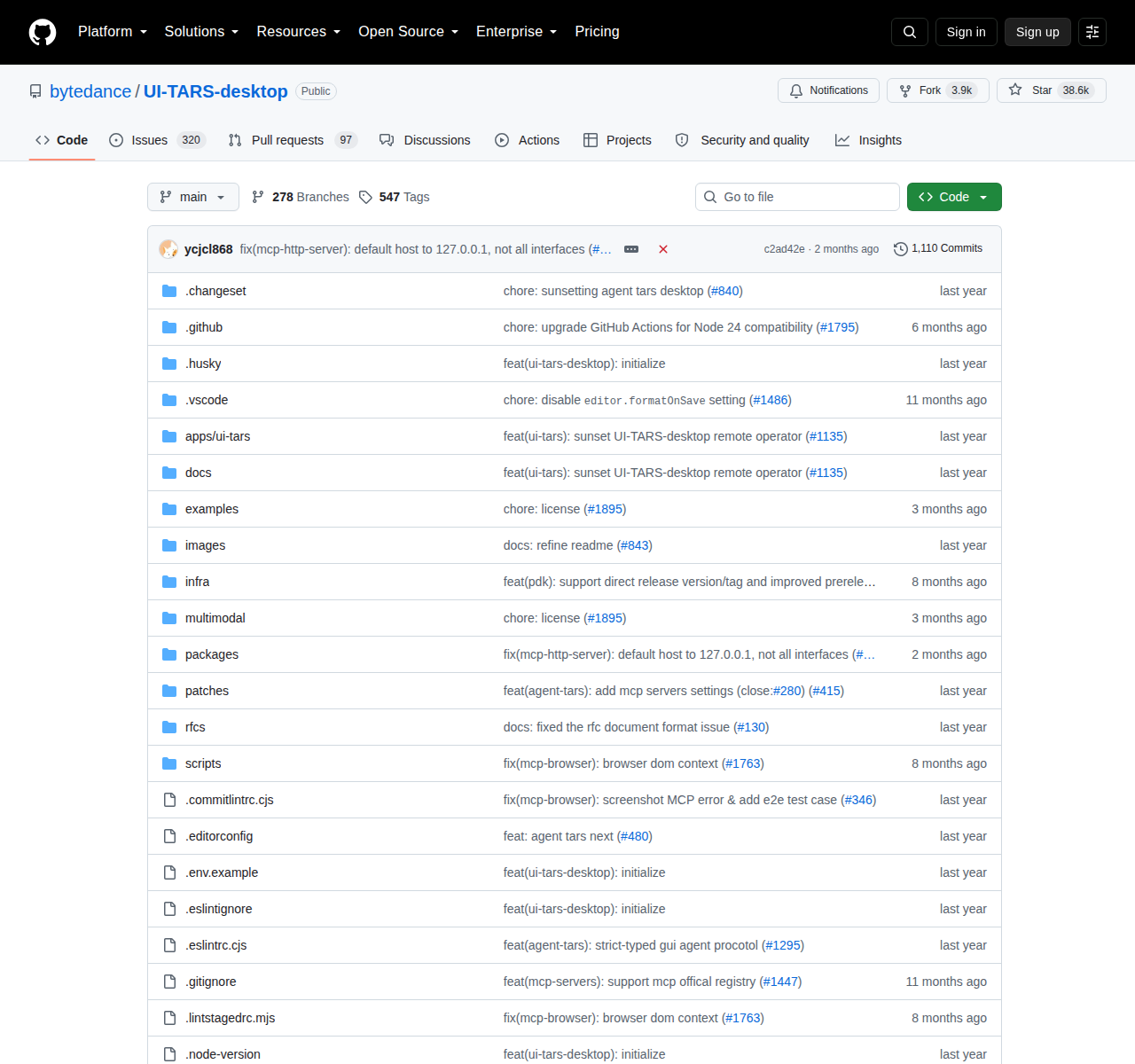
Task: Focus the Go to file field
Action: click(x=797, y=197)
